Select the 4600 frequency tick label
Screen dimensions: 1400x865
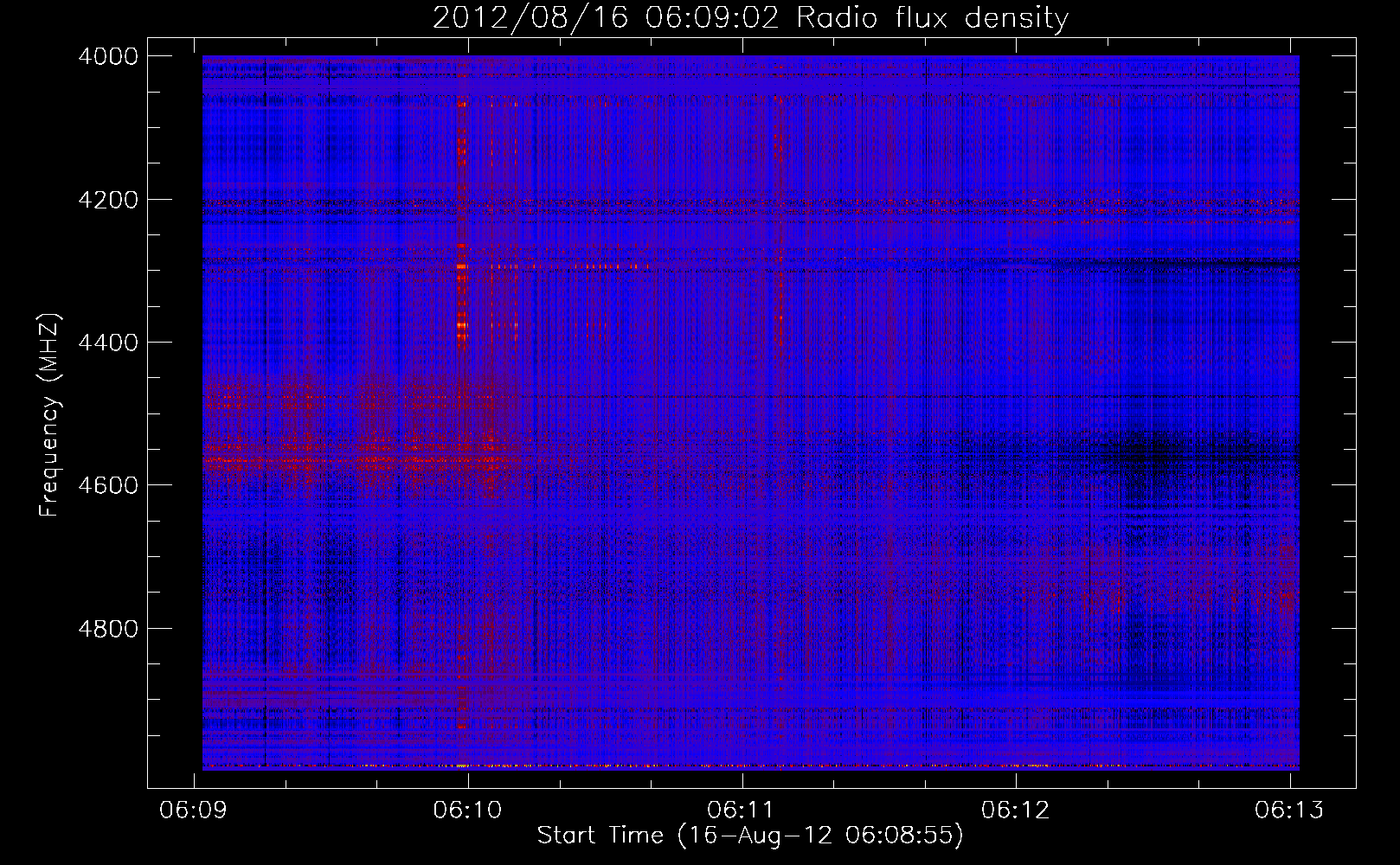pyautogui.click(x=108, y=485)
